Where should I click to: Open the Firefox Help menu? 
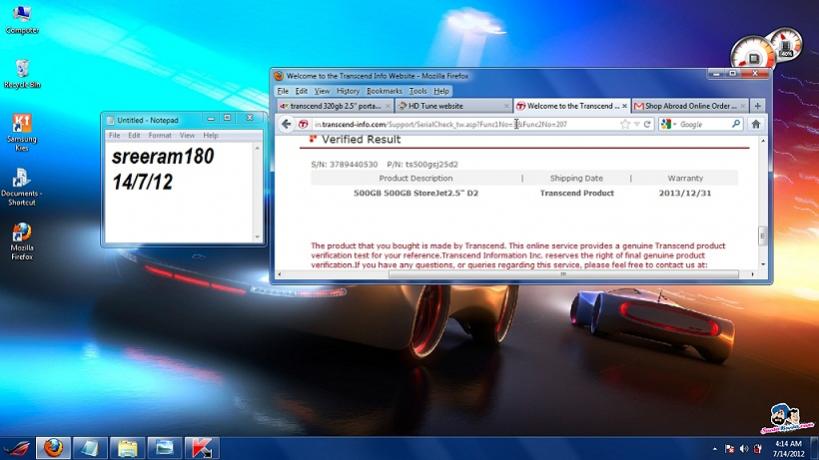(441, 91)
